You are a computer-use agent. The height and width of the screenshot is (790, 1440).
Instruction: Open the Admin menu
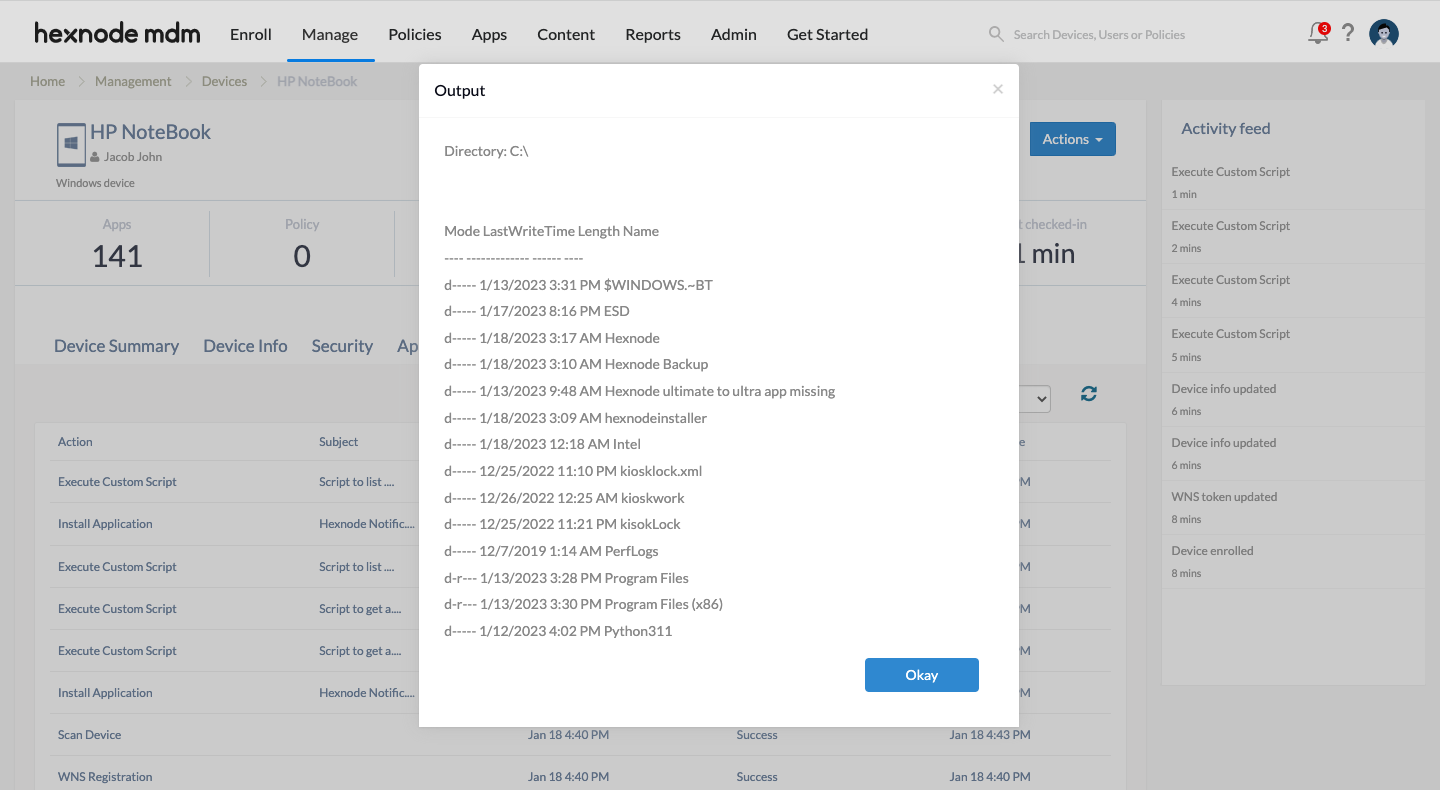tap(734, 34)
